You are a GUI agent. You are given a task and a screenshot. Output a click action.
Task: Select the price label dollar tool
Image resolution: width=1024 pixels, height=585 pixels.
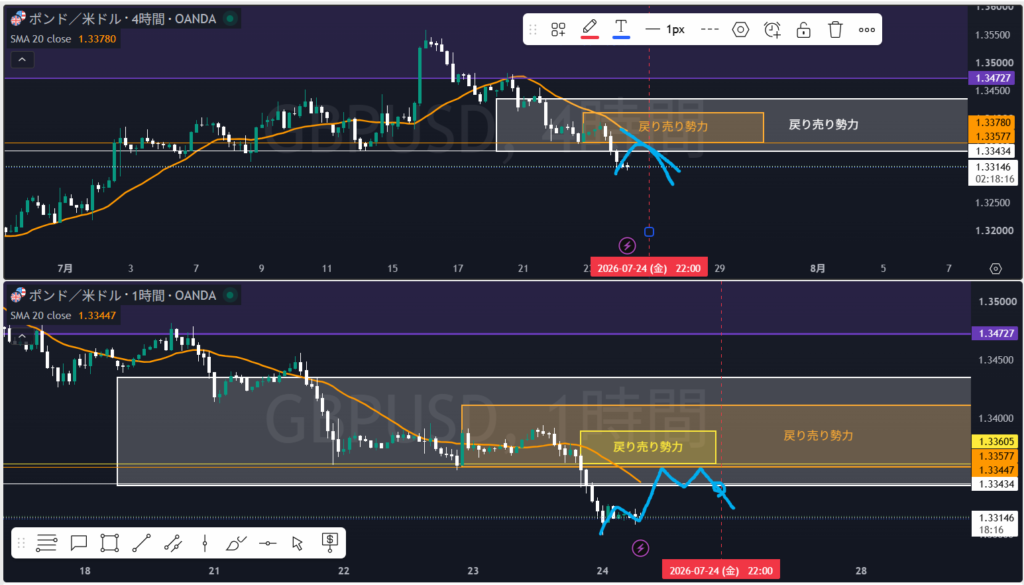330,541
